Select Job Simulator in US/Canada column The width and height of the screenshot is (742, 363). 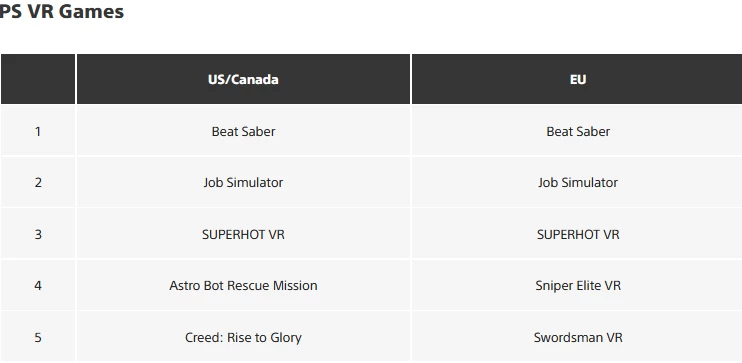point(243,182)
